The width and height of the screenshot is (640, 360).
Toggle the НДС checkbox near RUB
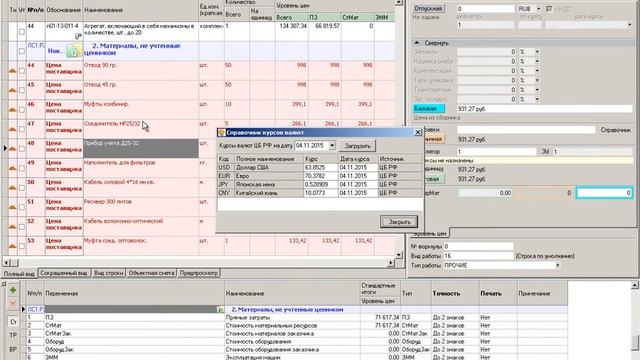[549, 9]
